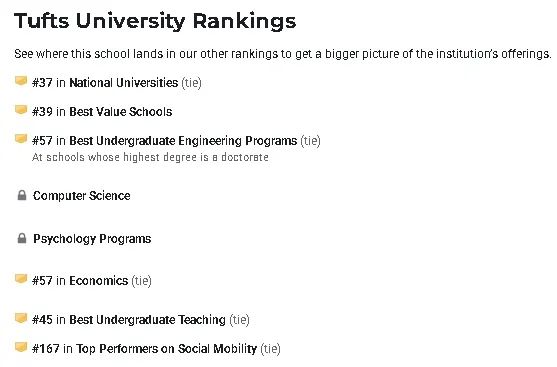Click the #167 rank number text
This screenshot has height=367, width=557.
pos(45,349)
